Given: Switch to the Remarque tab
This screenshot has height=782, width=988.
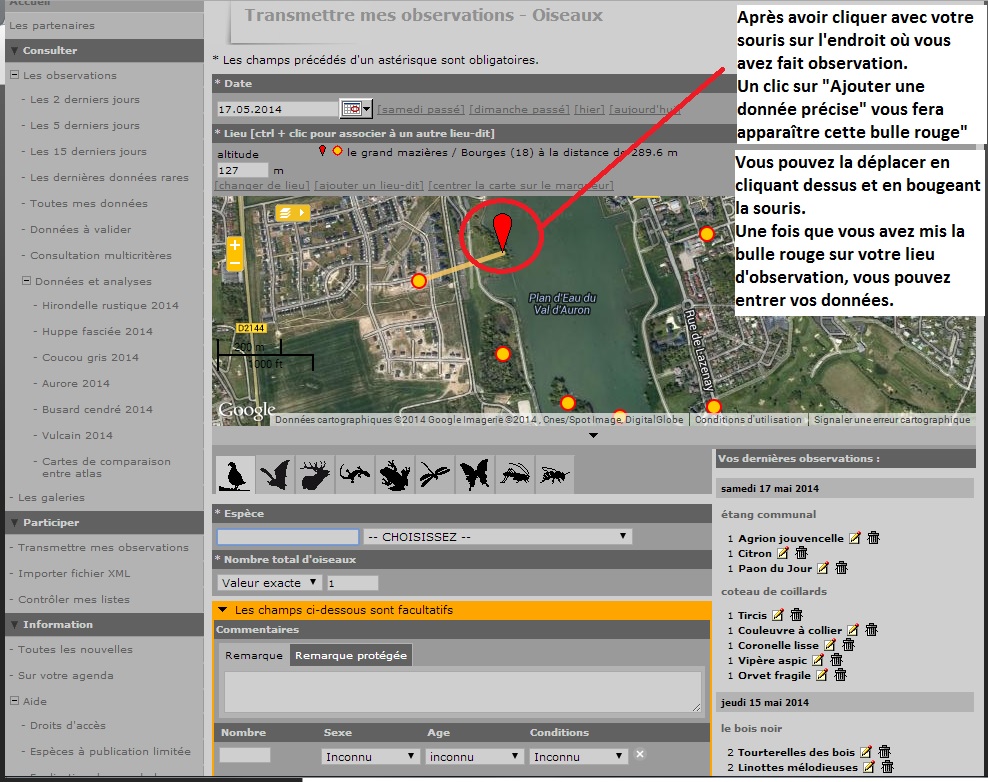Looking at the screenshot, I should [x=254, y=655].
